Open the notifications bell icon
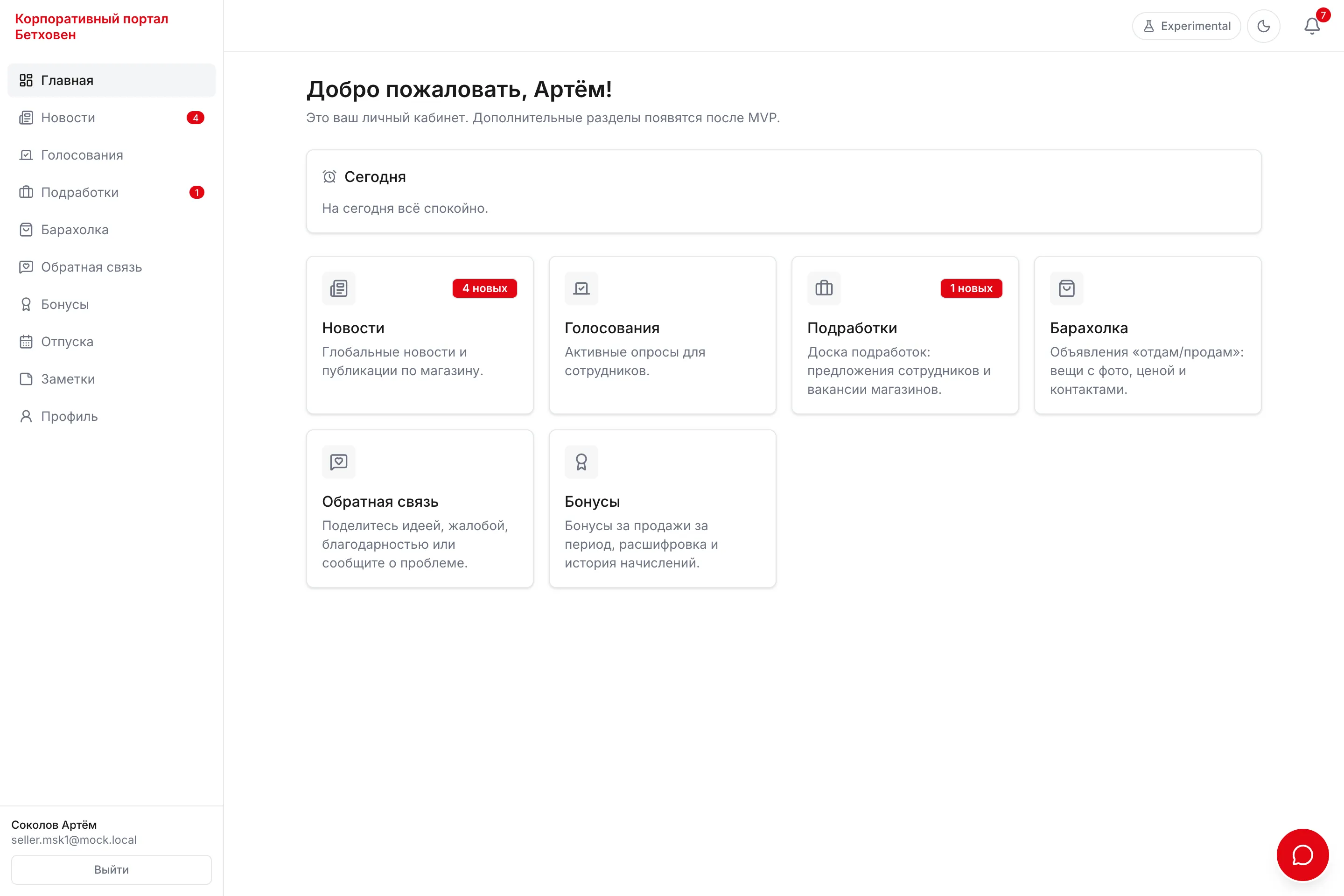1344x896 pixels. (1312, 26)
